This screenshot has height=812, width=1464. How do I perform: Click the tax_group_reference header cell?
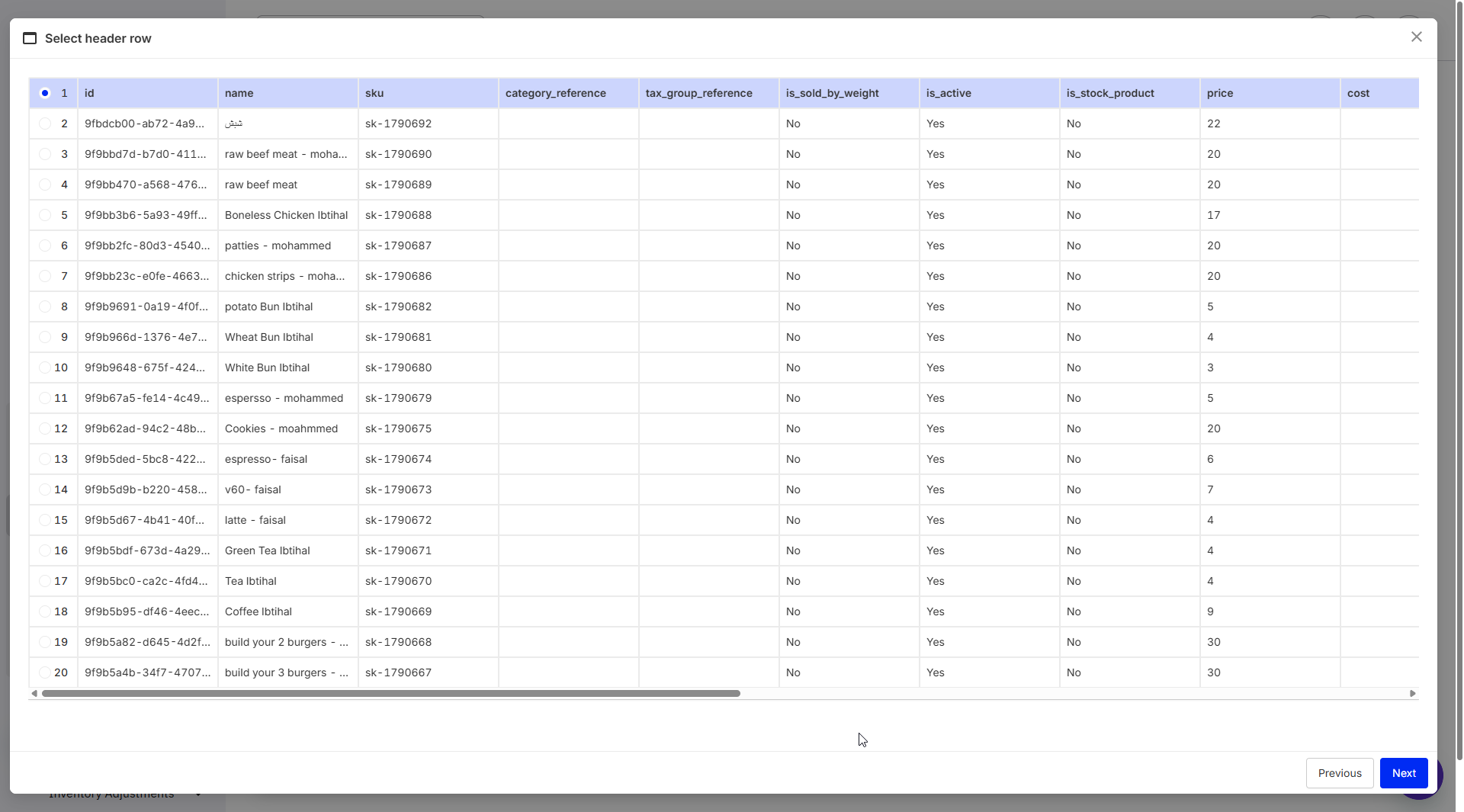click(x=698, y=93)
